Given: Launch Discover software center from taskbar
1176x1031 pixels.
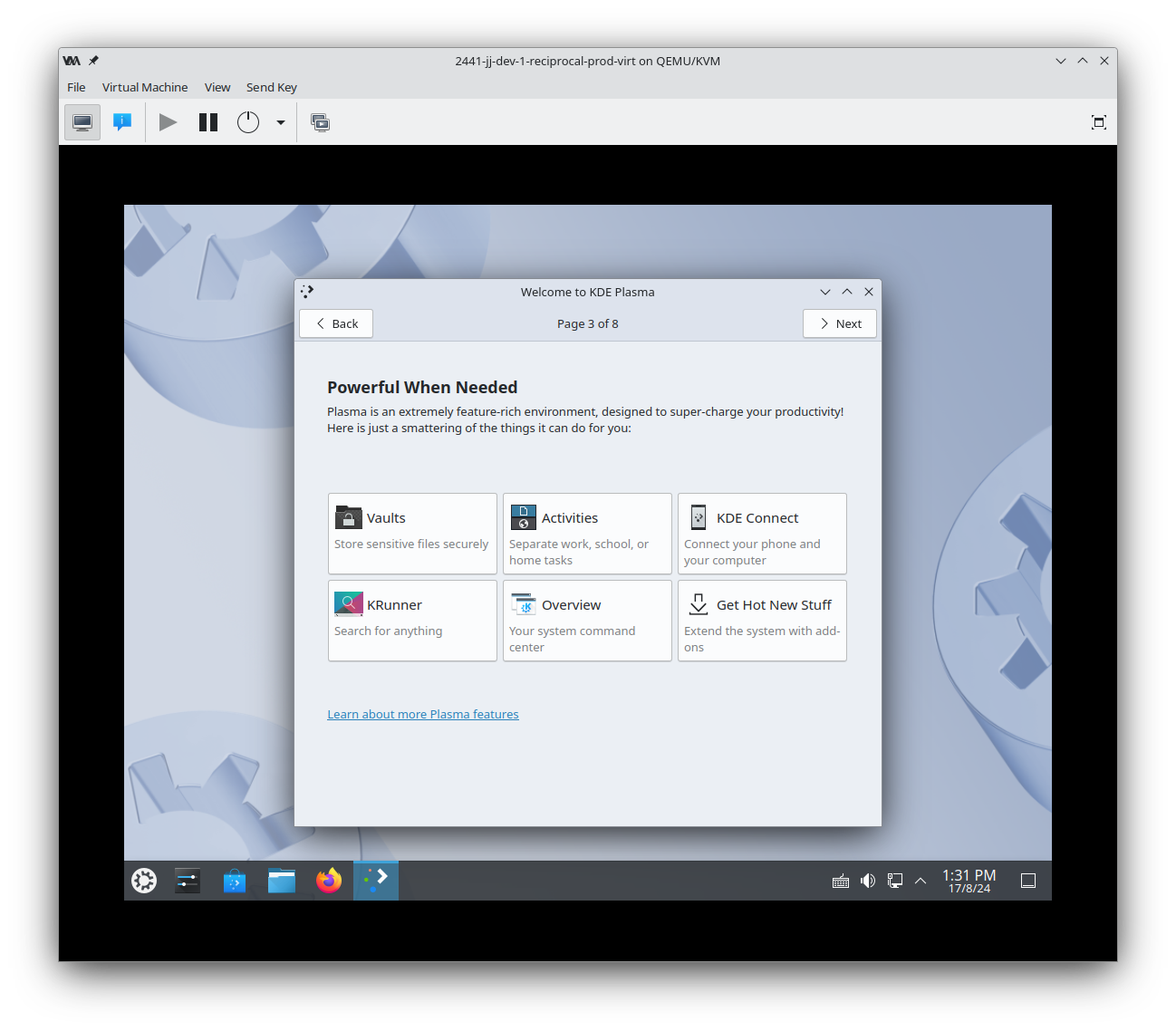Looking at the screenshot, I should point(235,881).
